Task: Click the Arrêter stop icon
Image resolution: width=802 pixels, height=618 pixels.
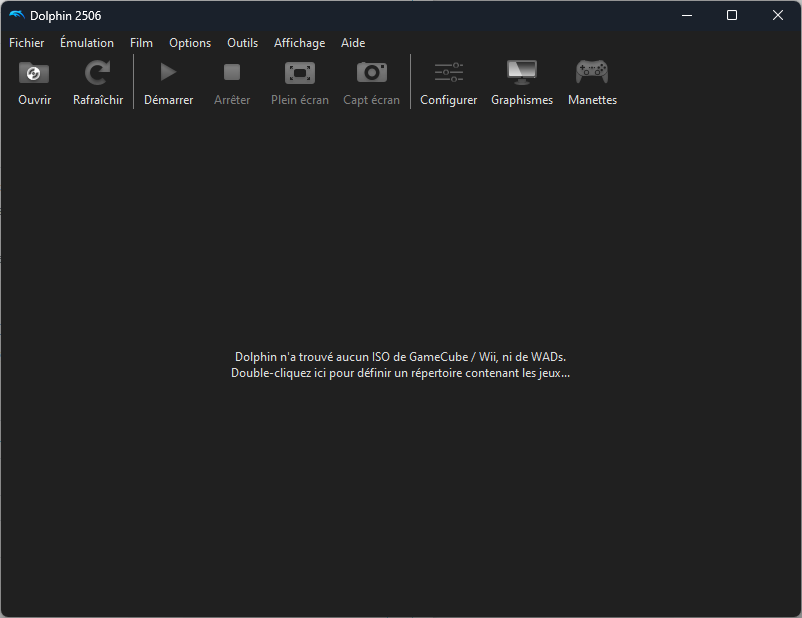Action: pyautogui.click(x=232, y=73)
